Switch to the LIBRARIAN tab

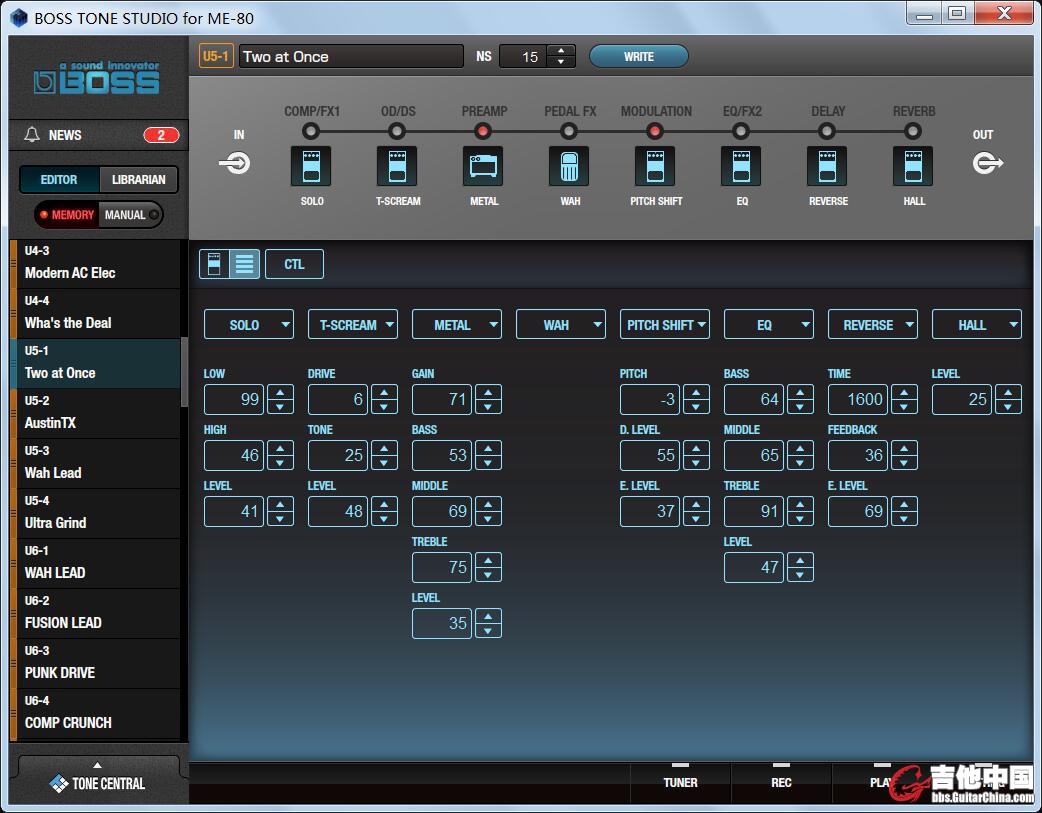[138, 180]
